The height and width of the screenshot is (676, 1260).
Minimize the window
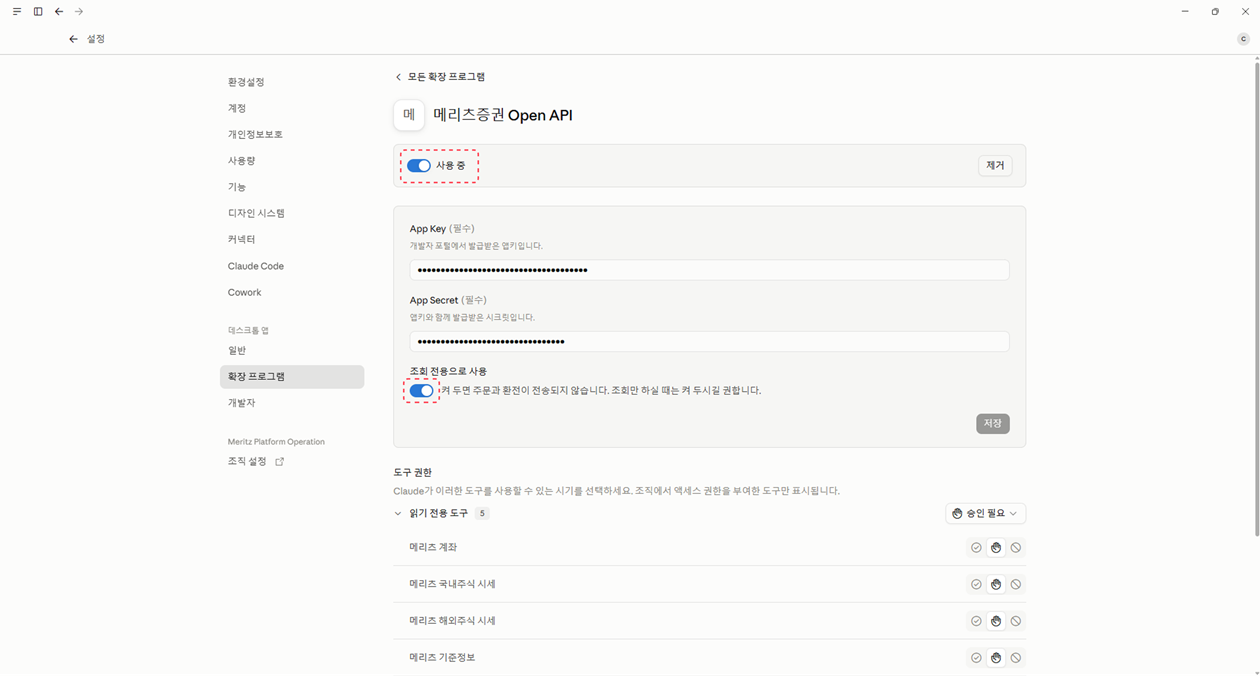coord(1185,12)
